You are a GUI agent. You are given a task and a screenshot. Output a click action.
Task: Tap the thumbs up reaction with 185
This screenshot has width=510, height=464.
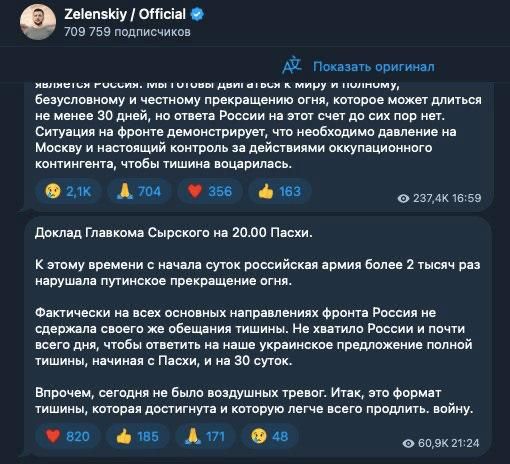pyautogui.click(x=137, y=436)
